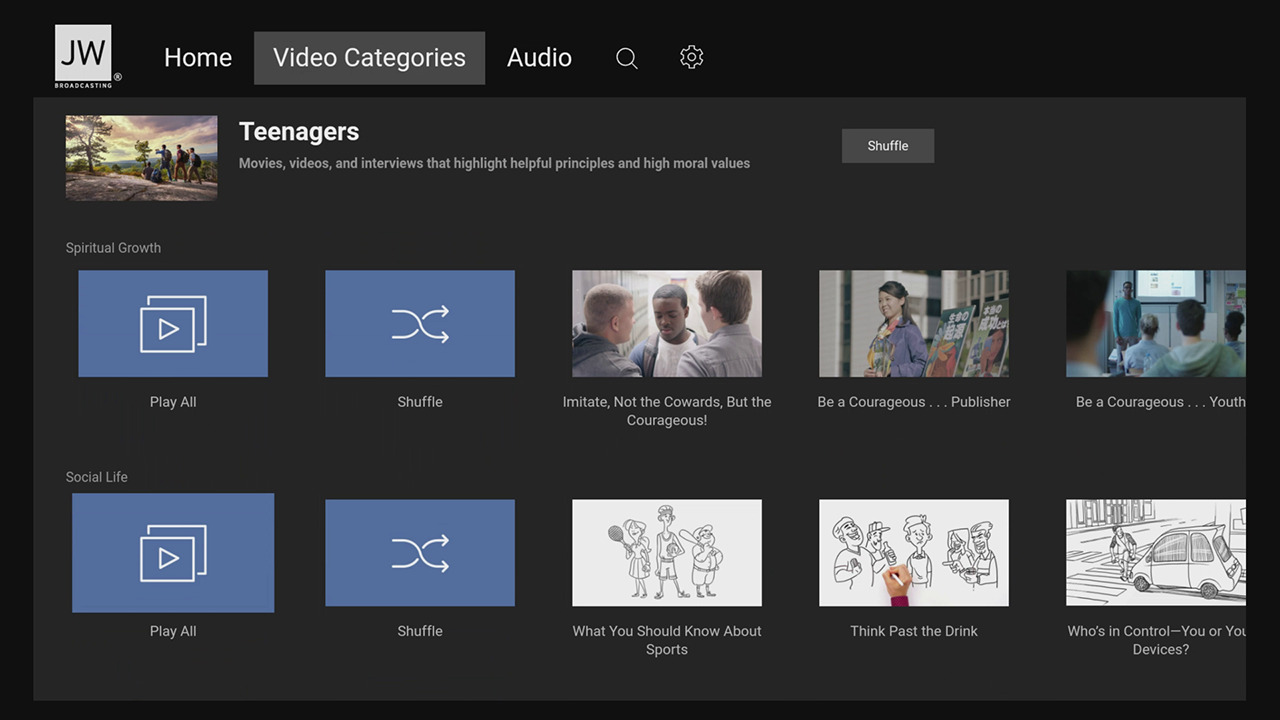Open settings via the gear icon
The width and height of the screenshot is (1280, 720).
coord(691,58)
